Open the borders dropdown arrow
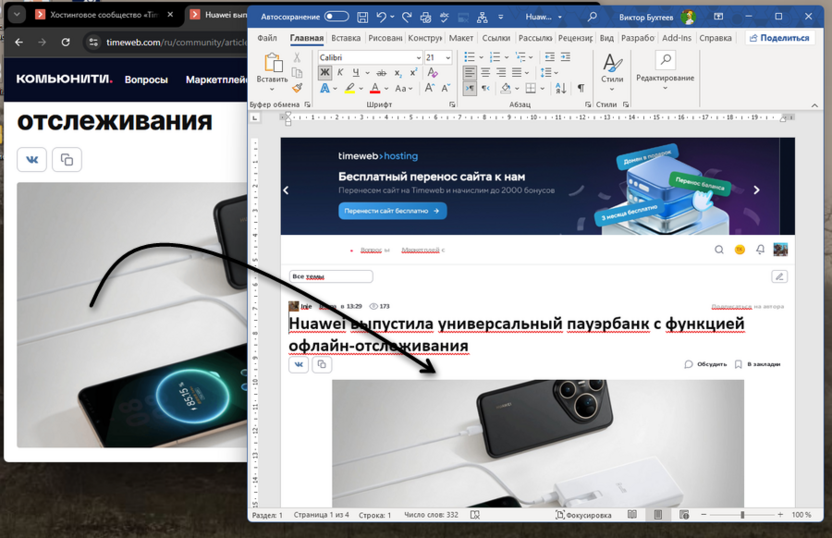 [x=542, y=89]
